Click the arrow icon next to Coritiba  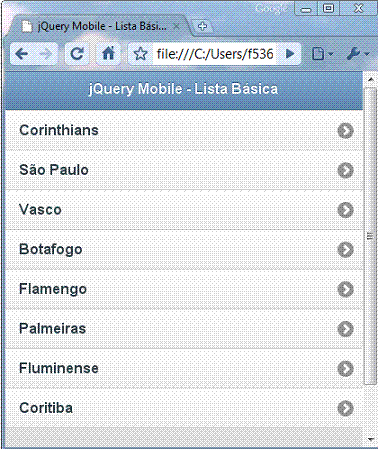coord(345,408)
